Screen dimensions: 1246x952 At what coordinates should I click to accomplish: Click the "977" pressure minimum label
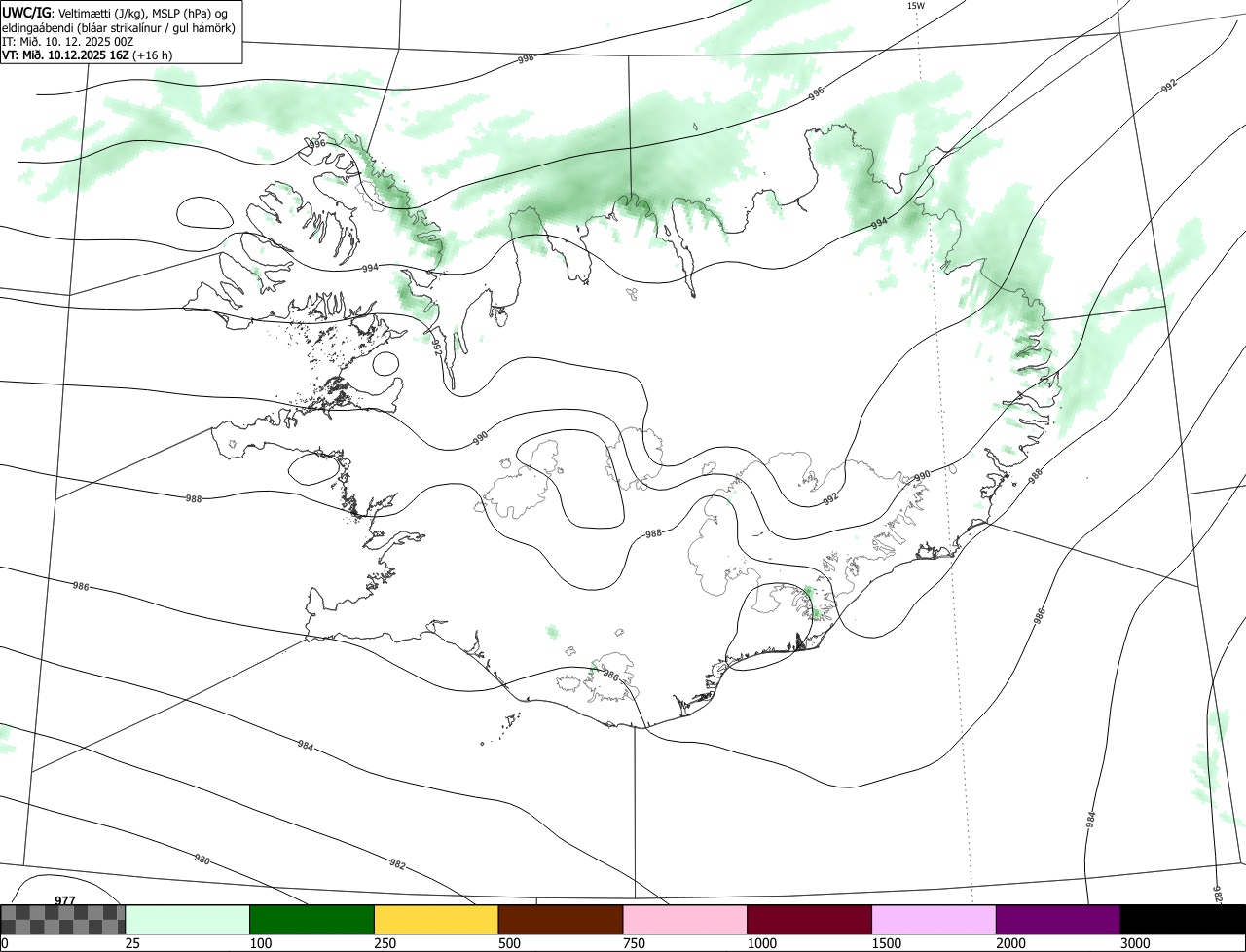pyautogui.click(x=65, y=900)
